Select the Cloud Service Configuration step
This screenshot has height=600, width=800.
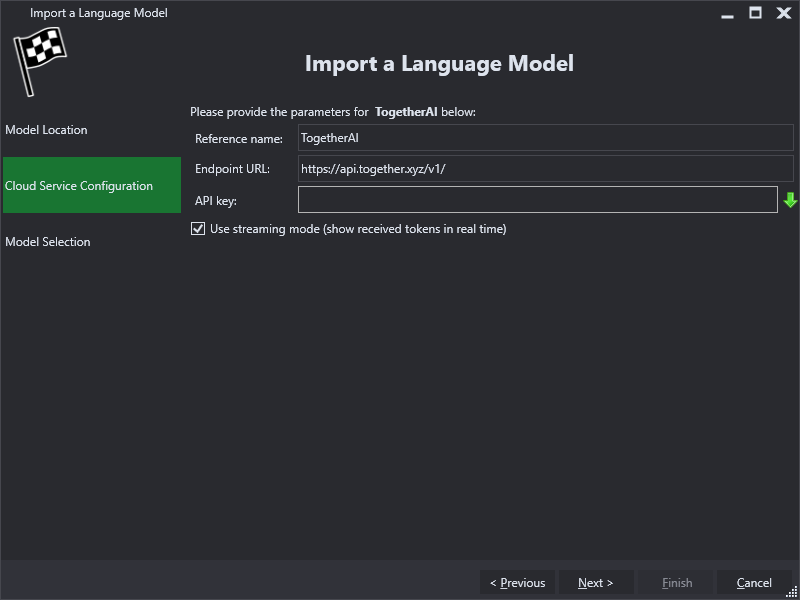tap(92, 185)
